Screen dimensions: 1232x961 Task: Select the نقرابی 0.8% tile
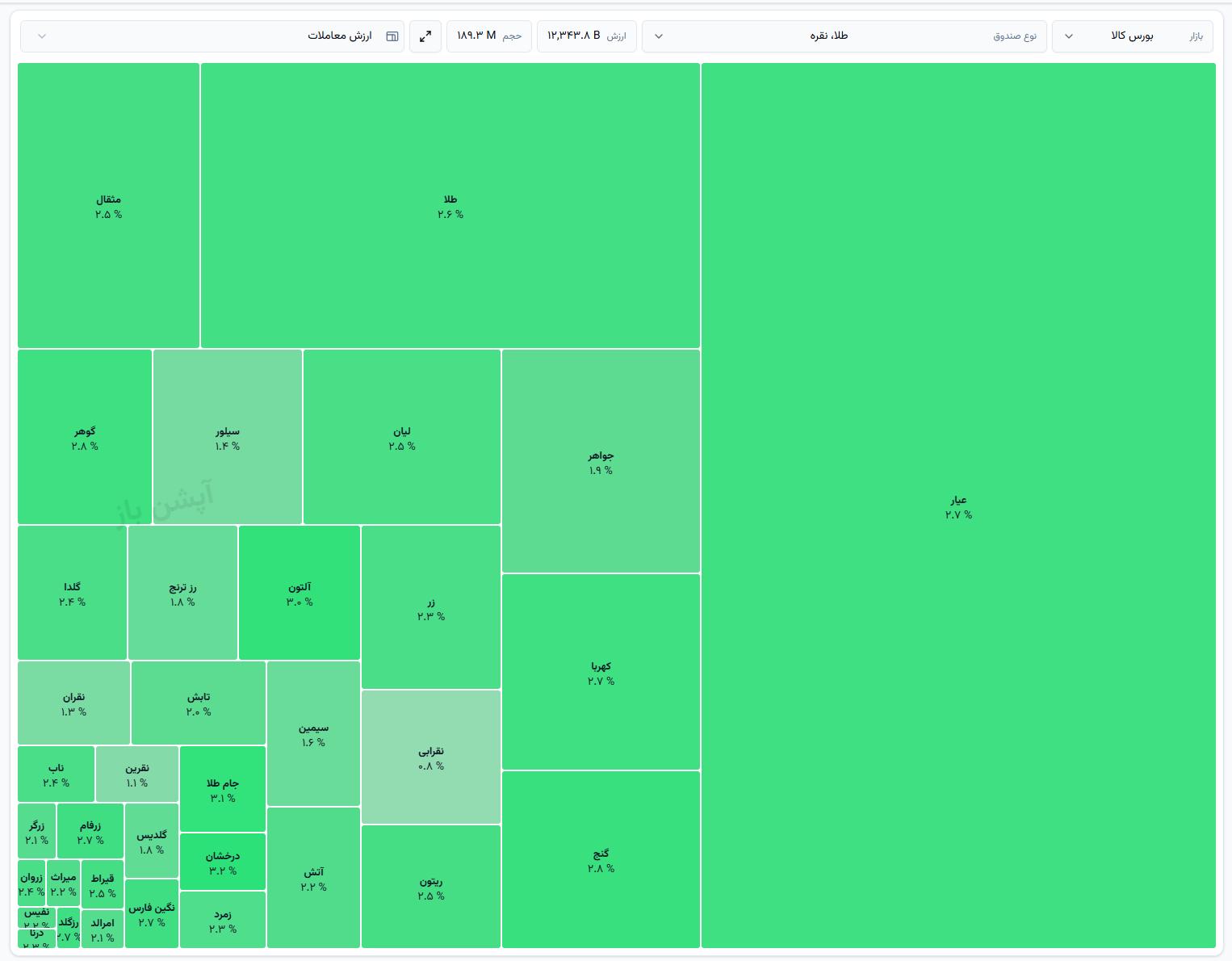[x=431, y=757]
